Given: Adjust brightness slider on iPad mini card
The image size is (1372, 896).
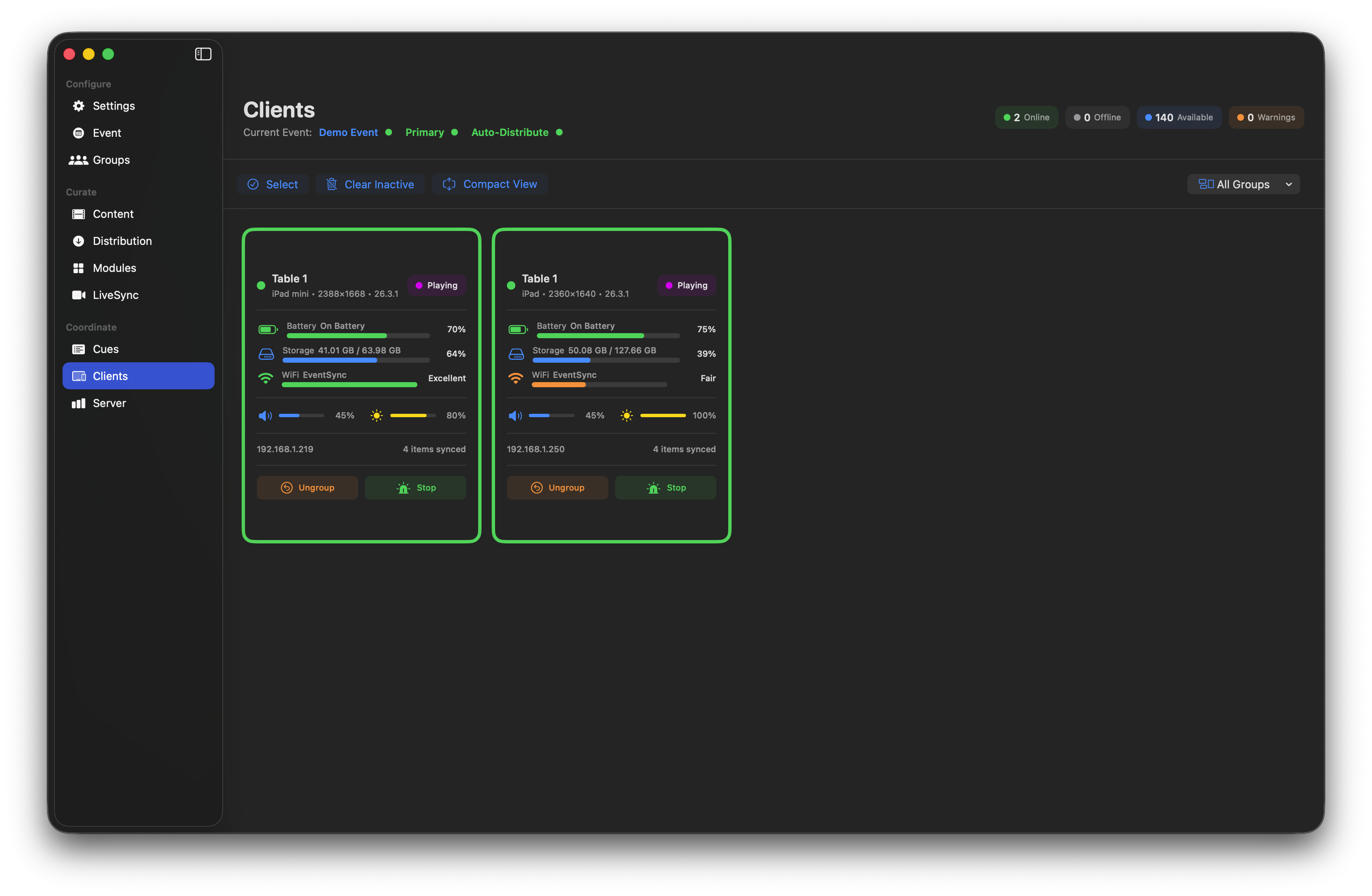Looking at the screenshot, I should click(x=413, y=415).
